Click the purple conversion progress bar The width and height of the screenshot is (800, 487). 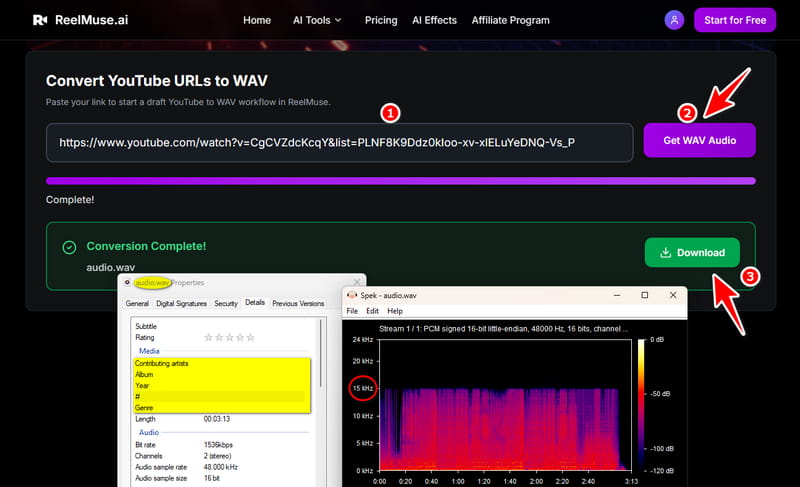point(401,181)
